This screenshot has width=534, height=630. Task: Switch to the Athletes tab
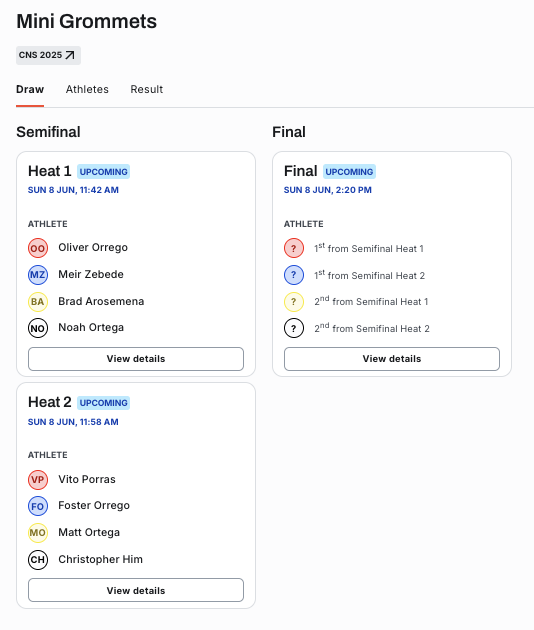click(x=87, y=89)
